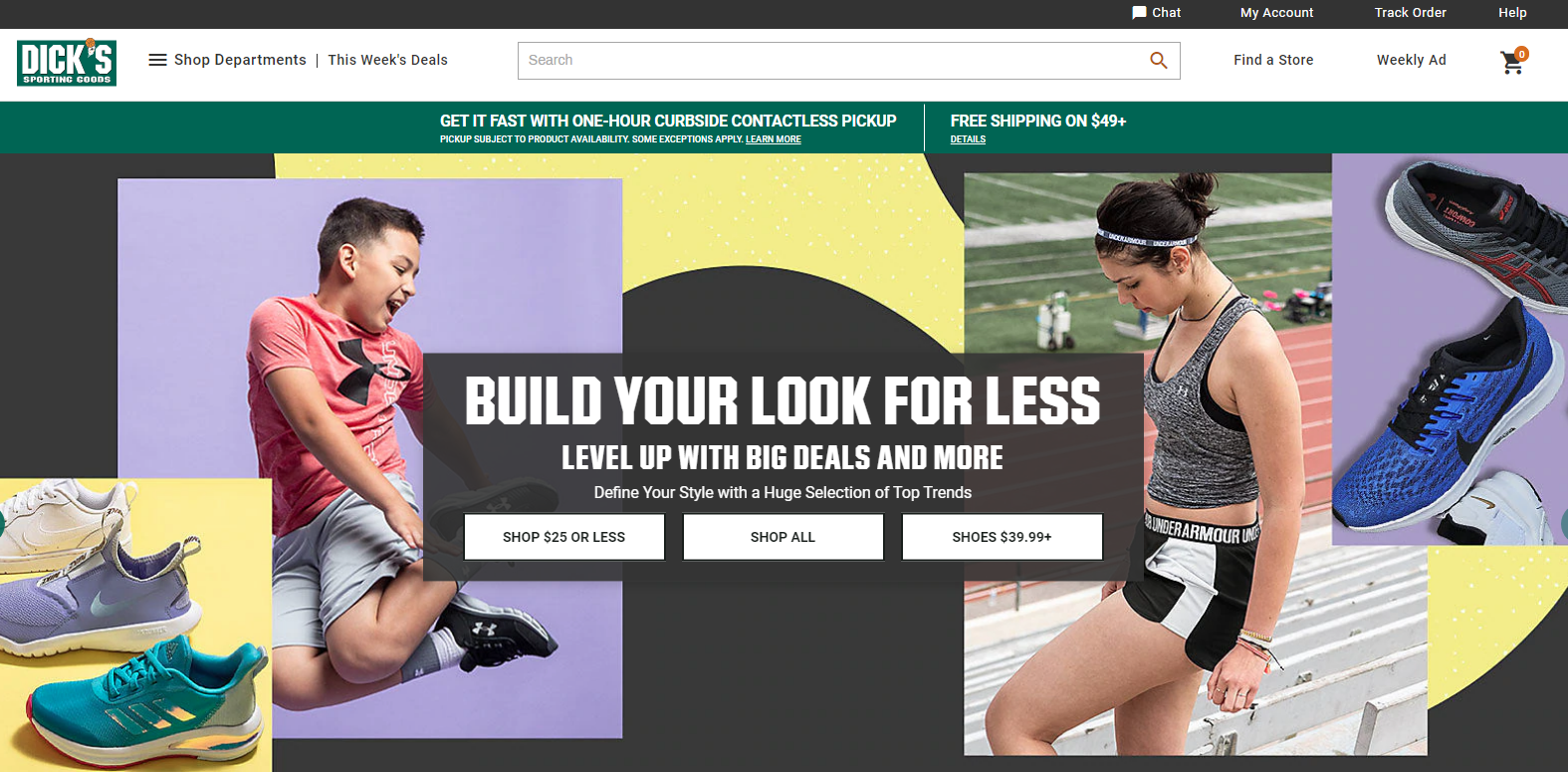Click the Shop $25 or Less button
The height and width of the screenshot is (772, 1568).
pos(563,537)
